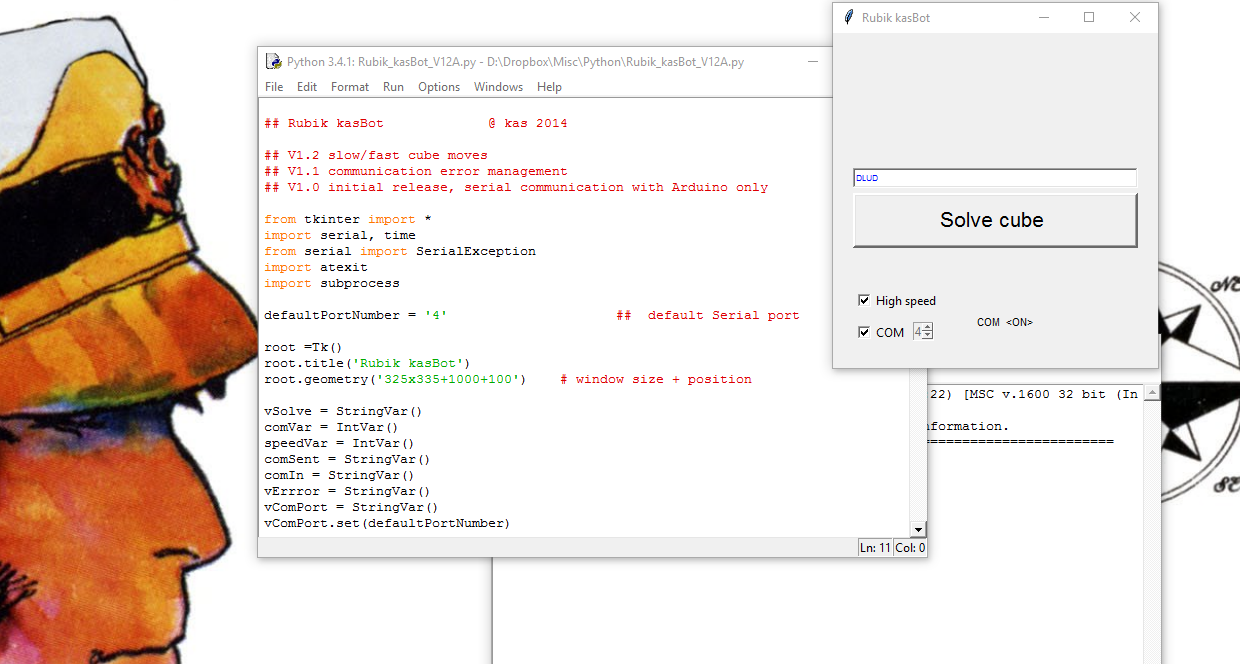
Task: Click the 'COM <ON>' status label
Action: [x=1005, y=322]
